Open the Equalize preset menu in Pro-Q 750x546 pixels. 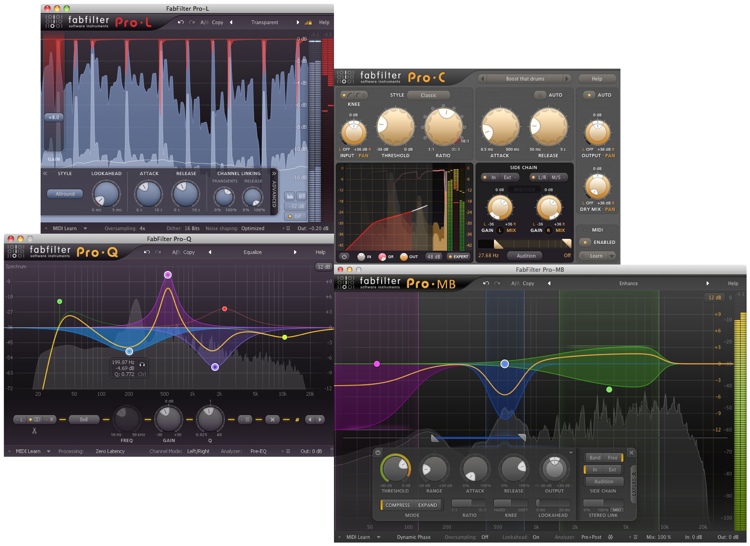pyautogui.click(x=253, y=252)
